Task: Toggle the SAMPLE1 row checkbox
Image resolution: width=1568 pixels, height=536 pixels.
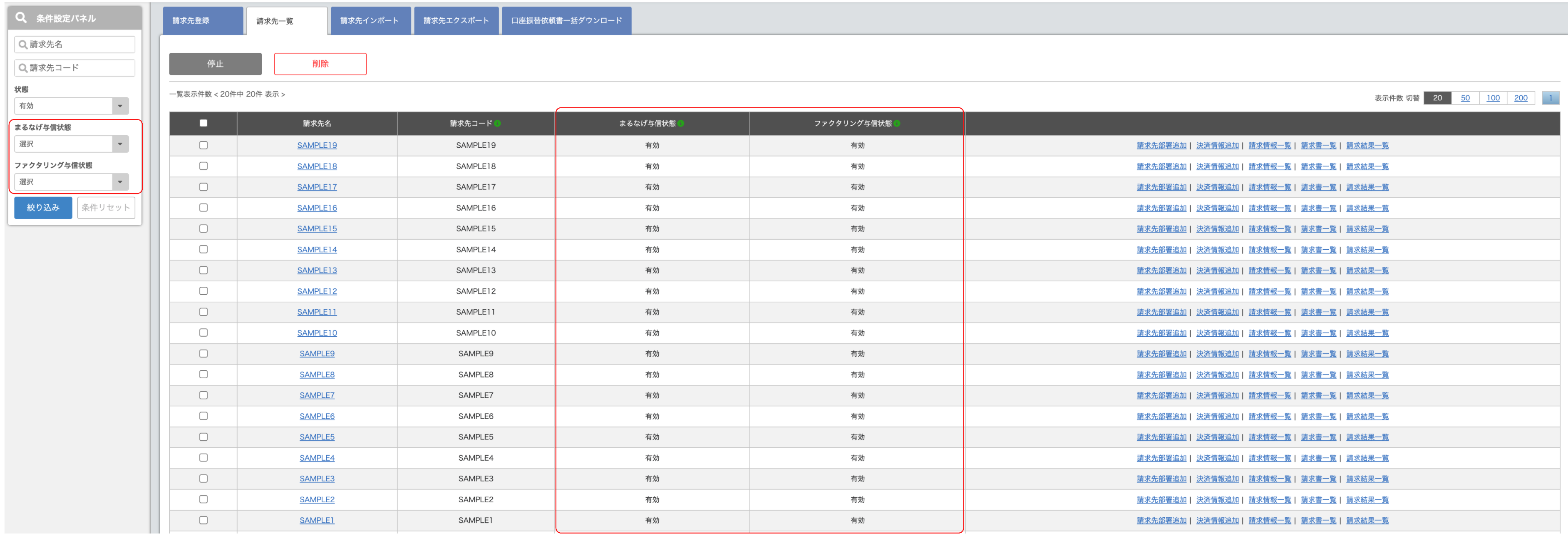Action: click(x=203, y=520)
